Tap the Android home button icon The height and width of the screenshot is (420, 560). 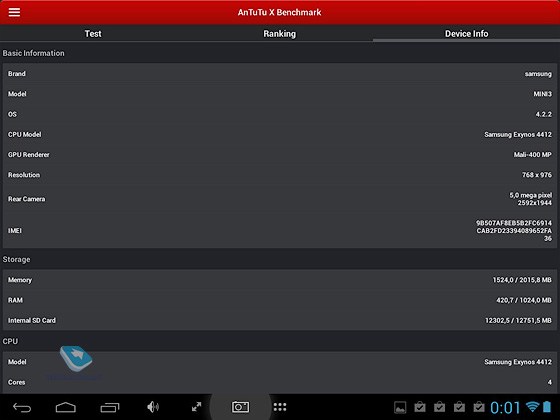click(66, 407)
